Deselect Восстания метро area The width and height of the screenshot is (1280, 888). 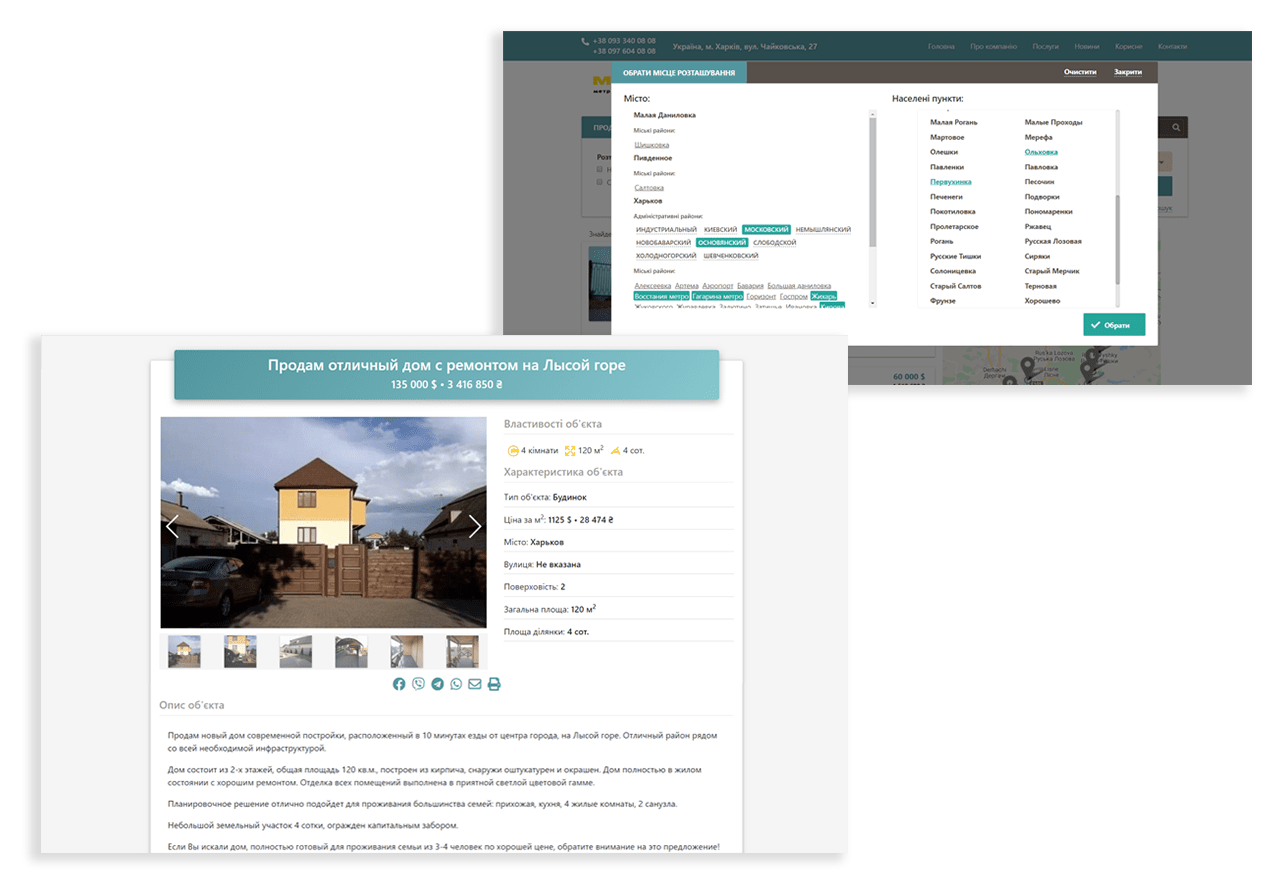pos(661,296)
